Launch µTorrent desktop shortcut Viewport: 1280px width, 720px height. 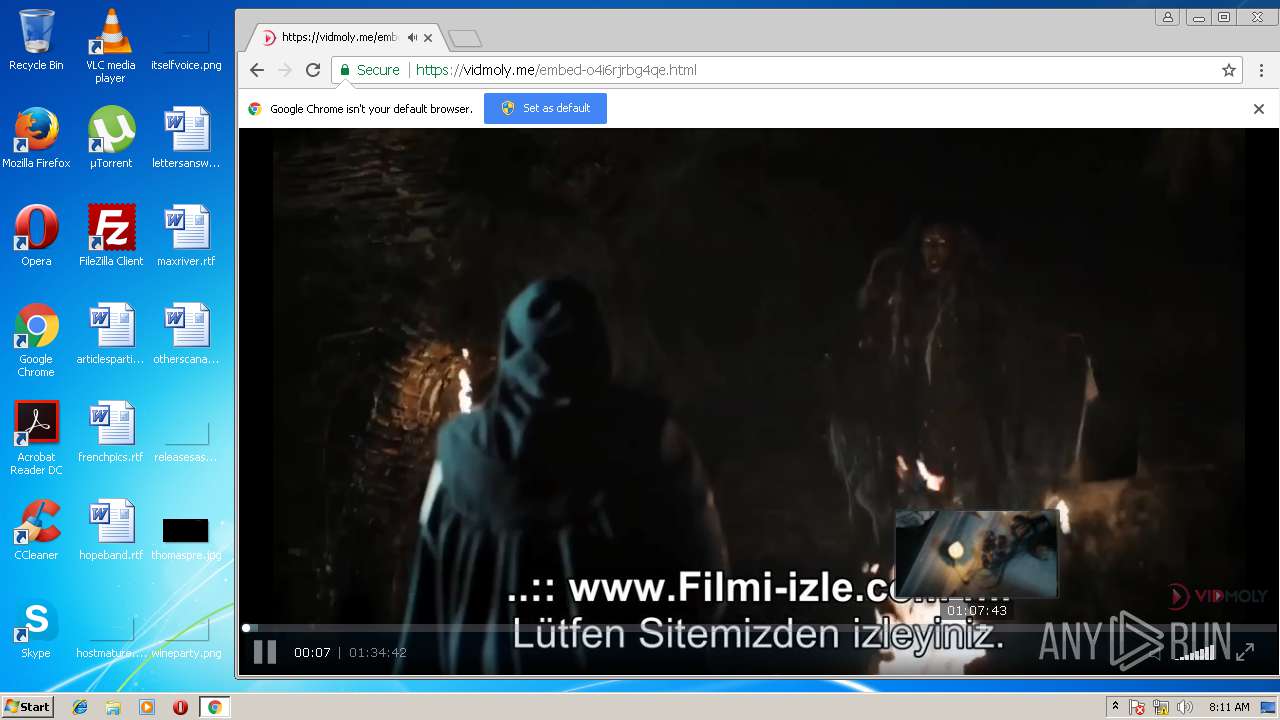pyautogui.click(x=110, y=138)
